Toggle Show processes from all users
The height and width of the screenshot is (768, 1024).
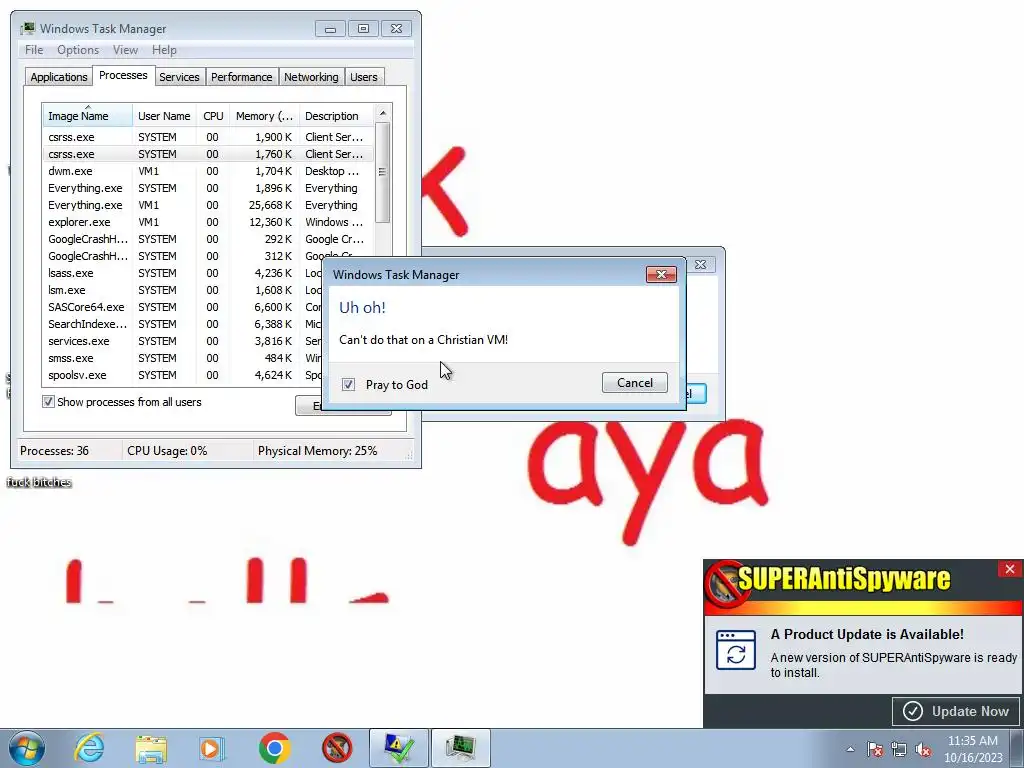click(48, 402)
